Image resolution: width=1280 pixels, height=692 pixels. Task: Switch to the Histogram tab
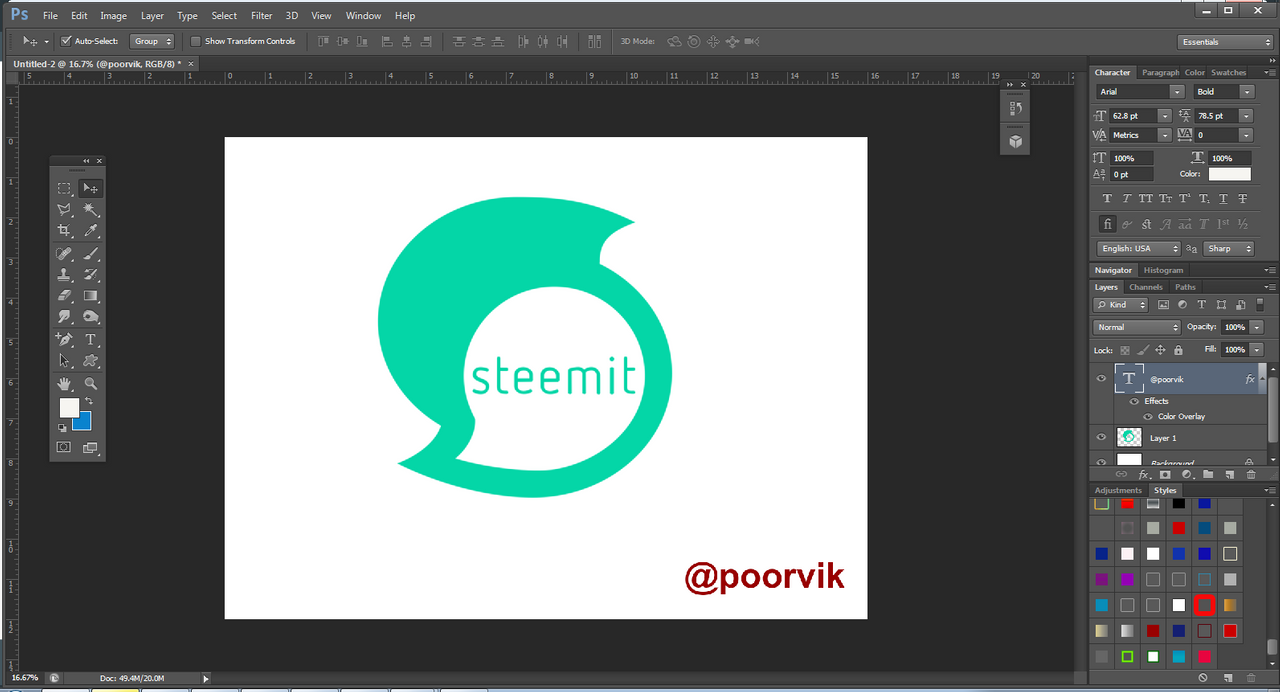[1163, 270]
